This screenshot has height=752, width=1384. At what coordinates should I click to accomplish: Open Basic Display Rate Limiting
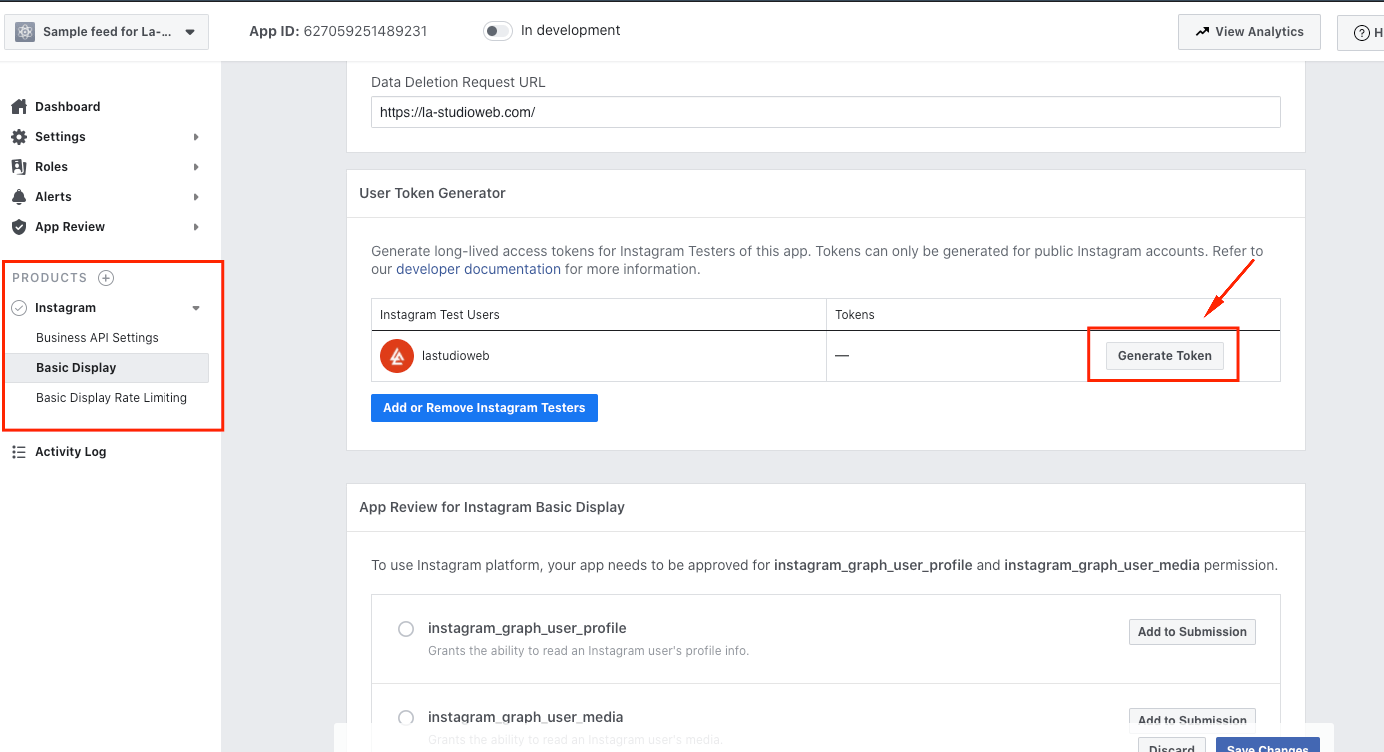[x=111, y=398]
